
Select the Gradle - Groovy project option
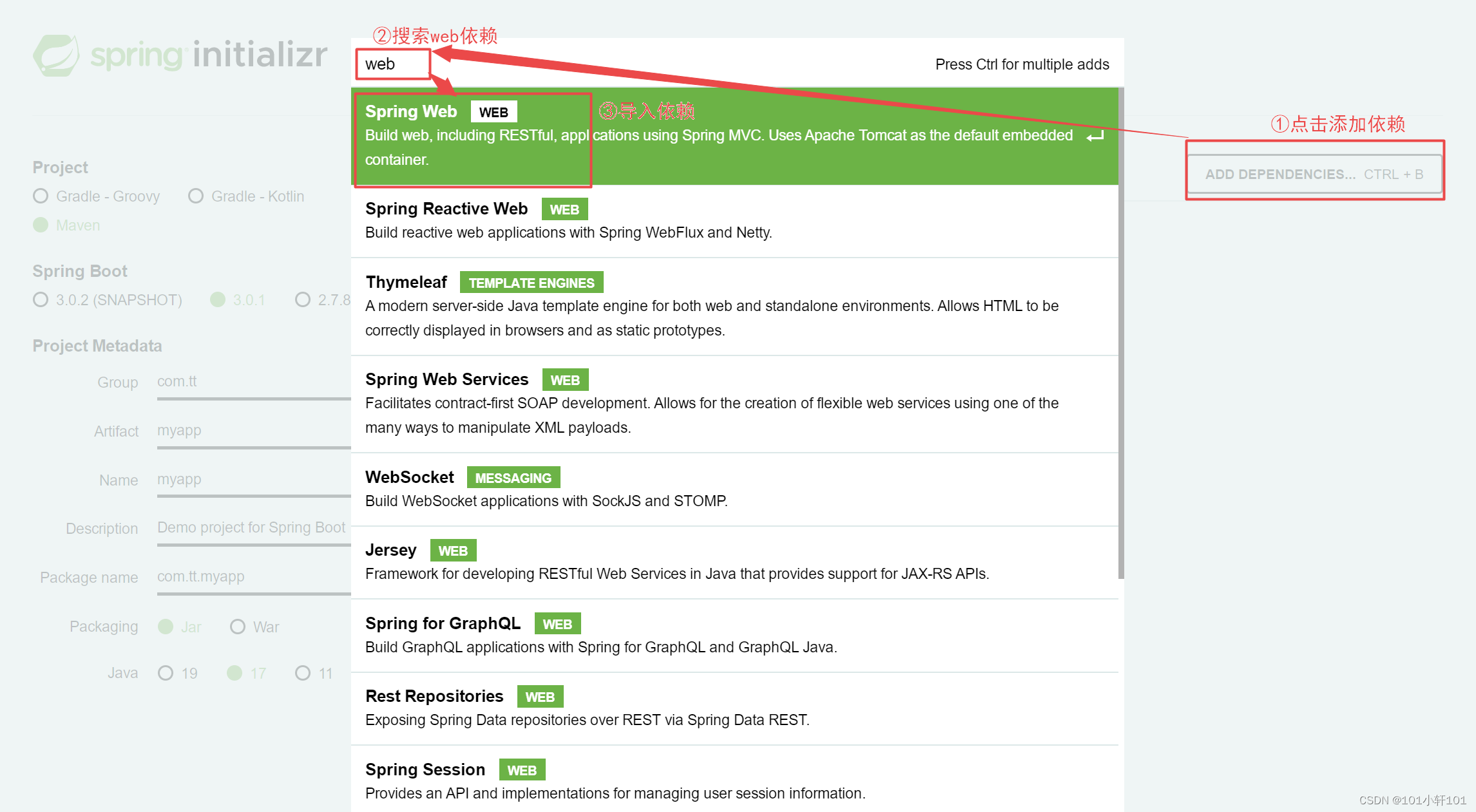[x=41, y=196]
